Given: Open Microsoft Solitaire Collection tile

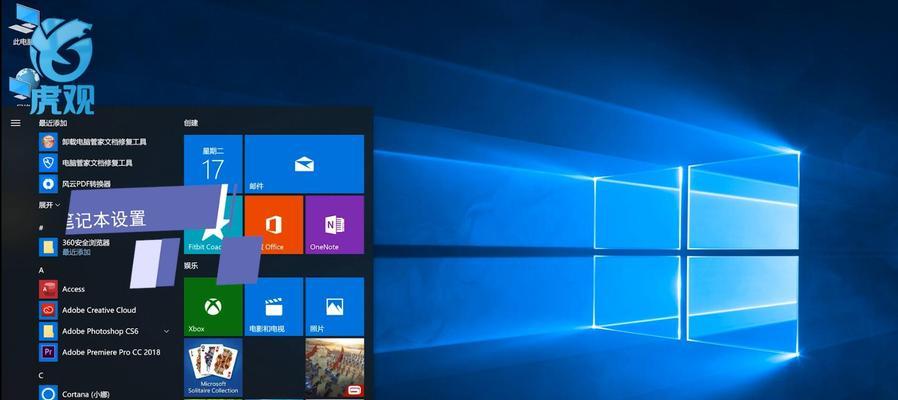Looking at the screenshot, I should click(x=213, y=367).
